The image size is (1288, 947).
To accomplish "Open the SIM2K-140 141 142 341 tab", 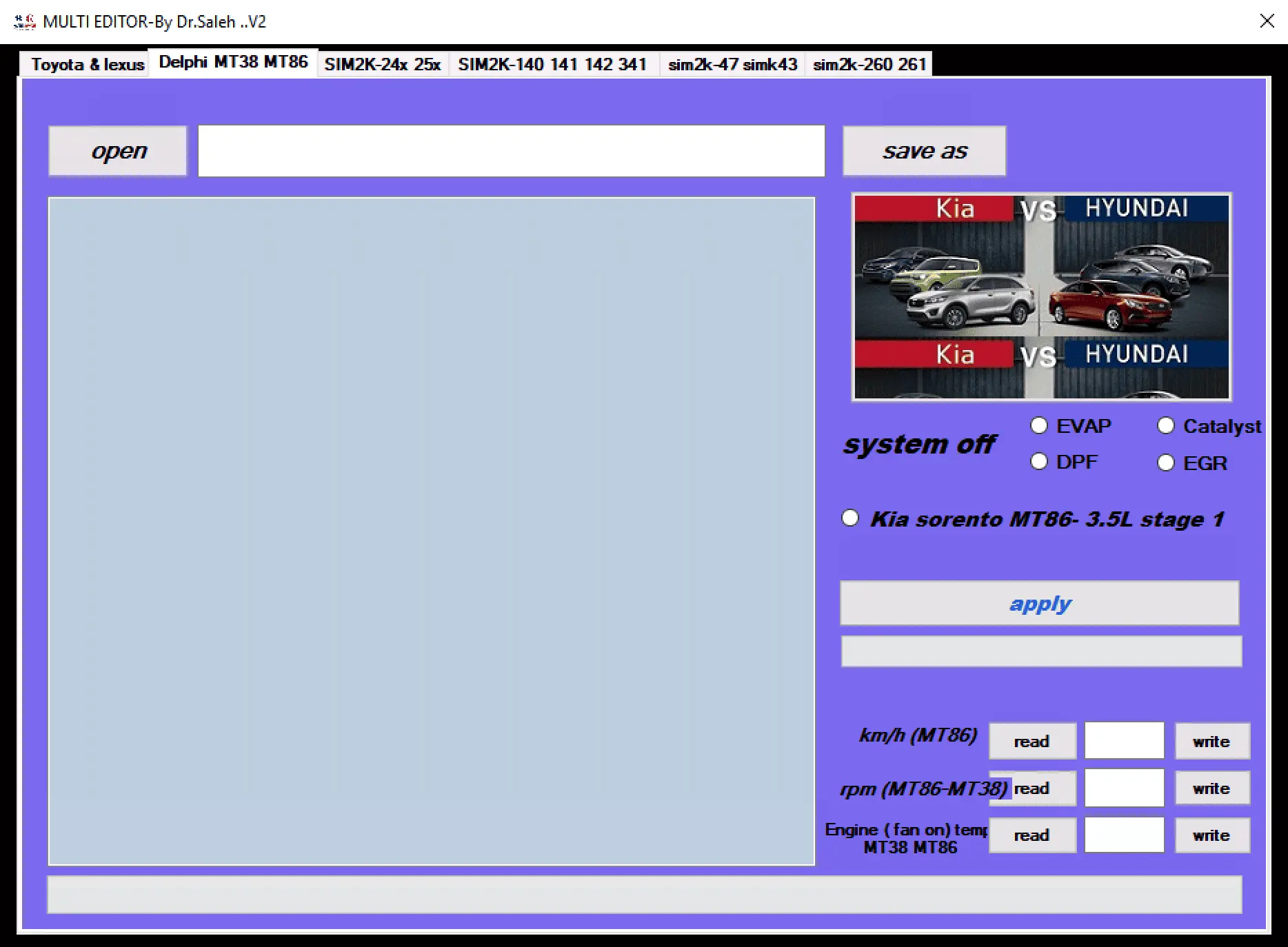I will click(x=552, y=64).
